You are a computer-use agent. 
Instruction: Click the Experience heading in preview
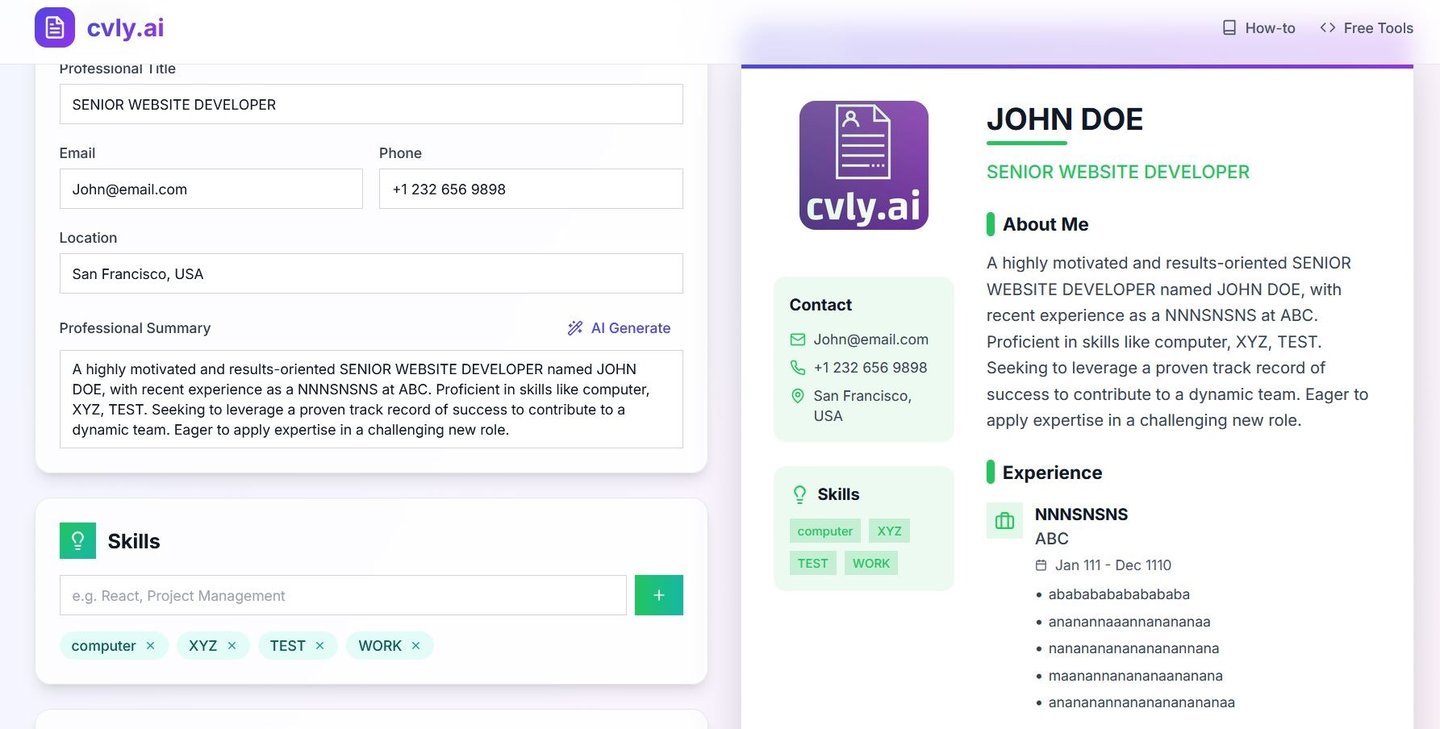[1052, 472]
